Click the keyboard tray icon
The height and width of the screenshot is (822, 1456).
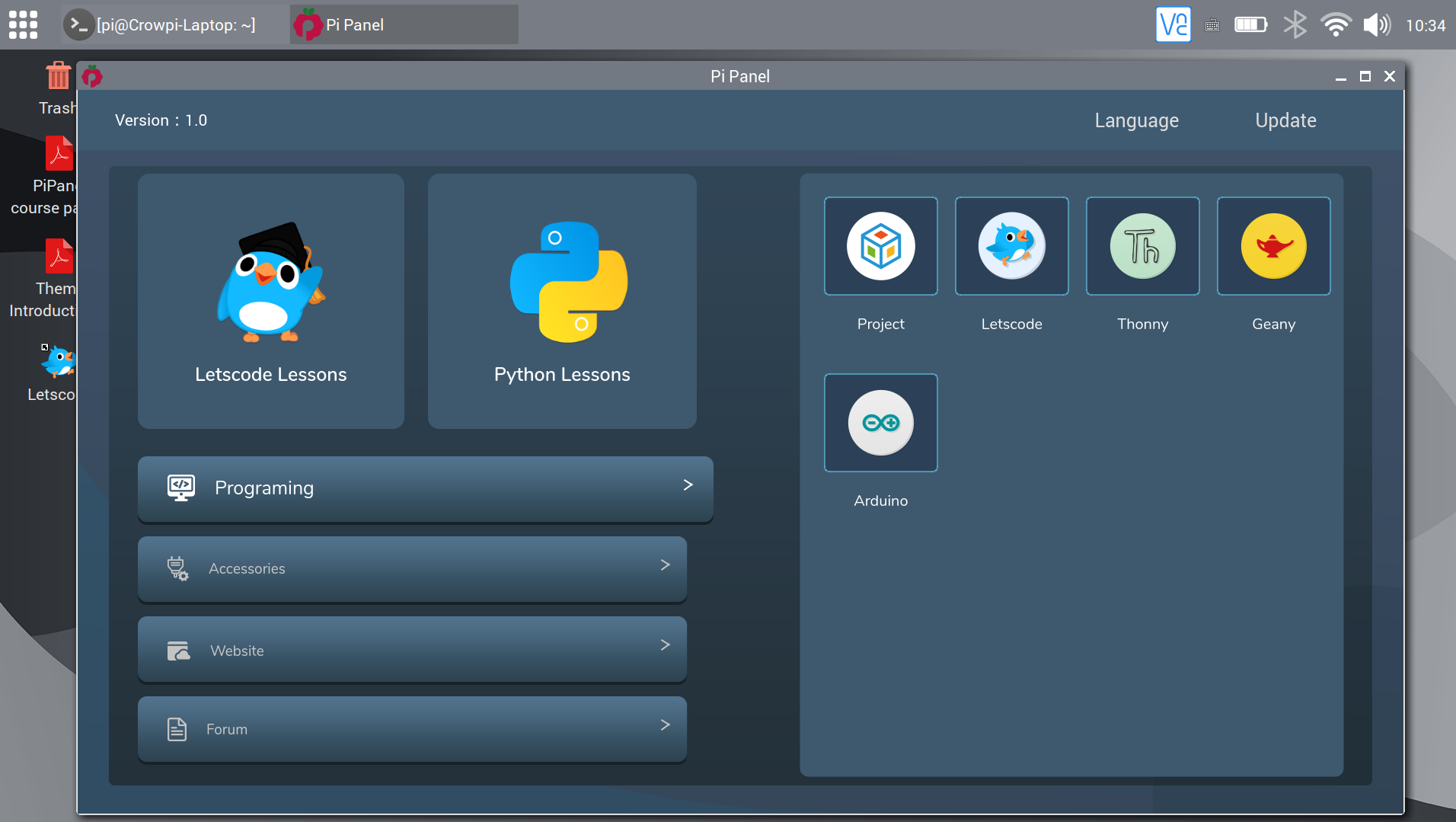point(1212,25)
